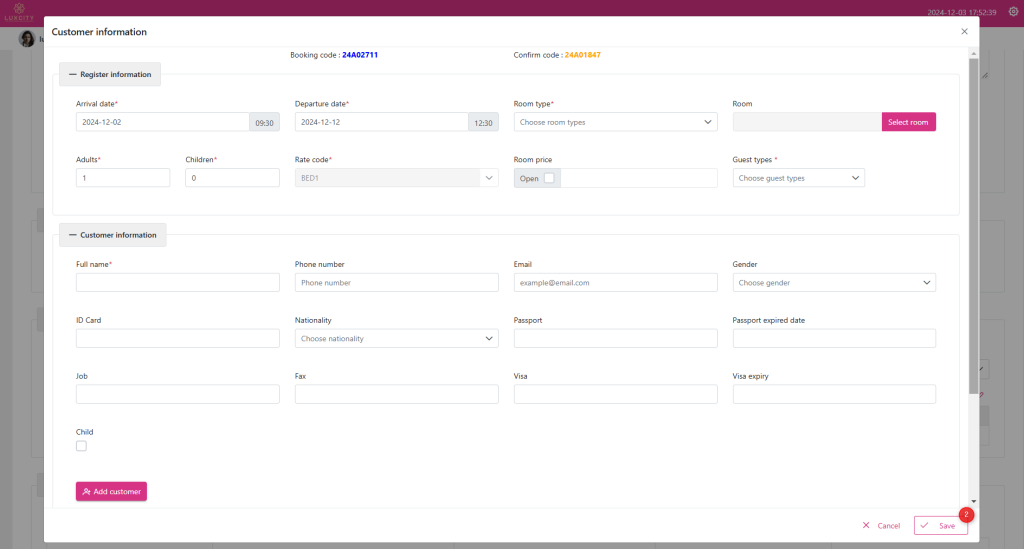Click the departure time 12:30 box
Viewport: 1024px width, 549px height.
[x=483, y=122]
